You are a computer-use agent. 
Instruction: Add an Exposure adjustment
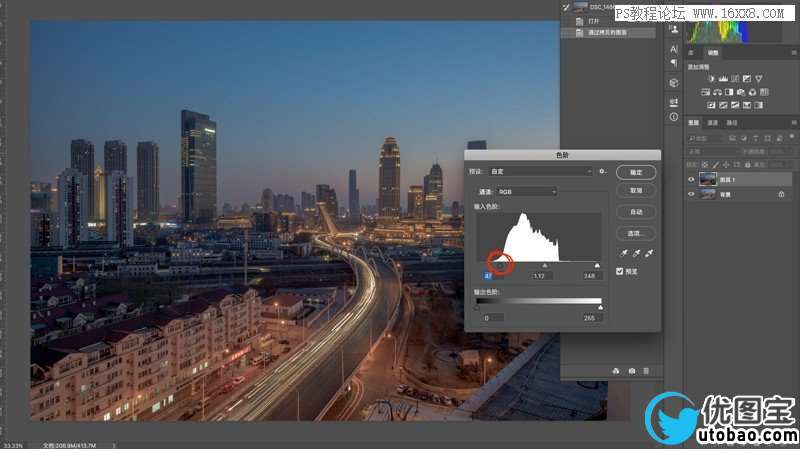(746, 79)
